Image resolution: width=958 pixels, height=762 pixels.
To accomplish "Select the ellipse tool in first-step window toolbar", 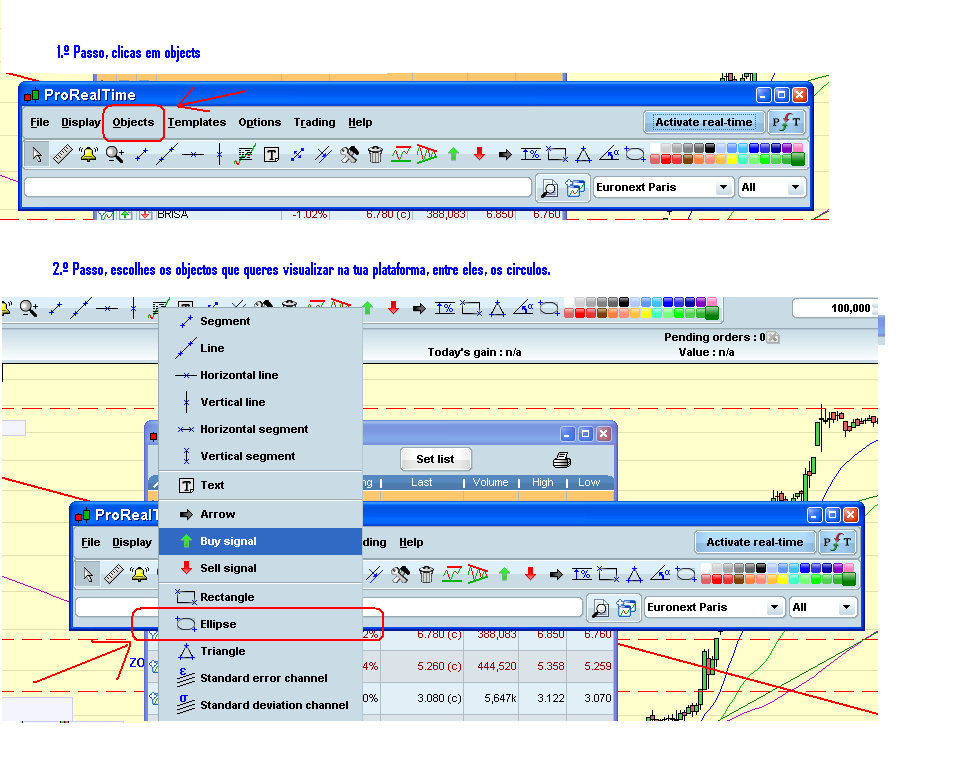I will [635, 154].
